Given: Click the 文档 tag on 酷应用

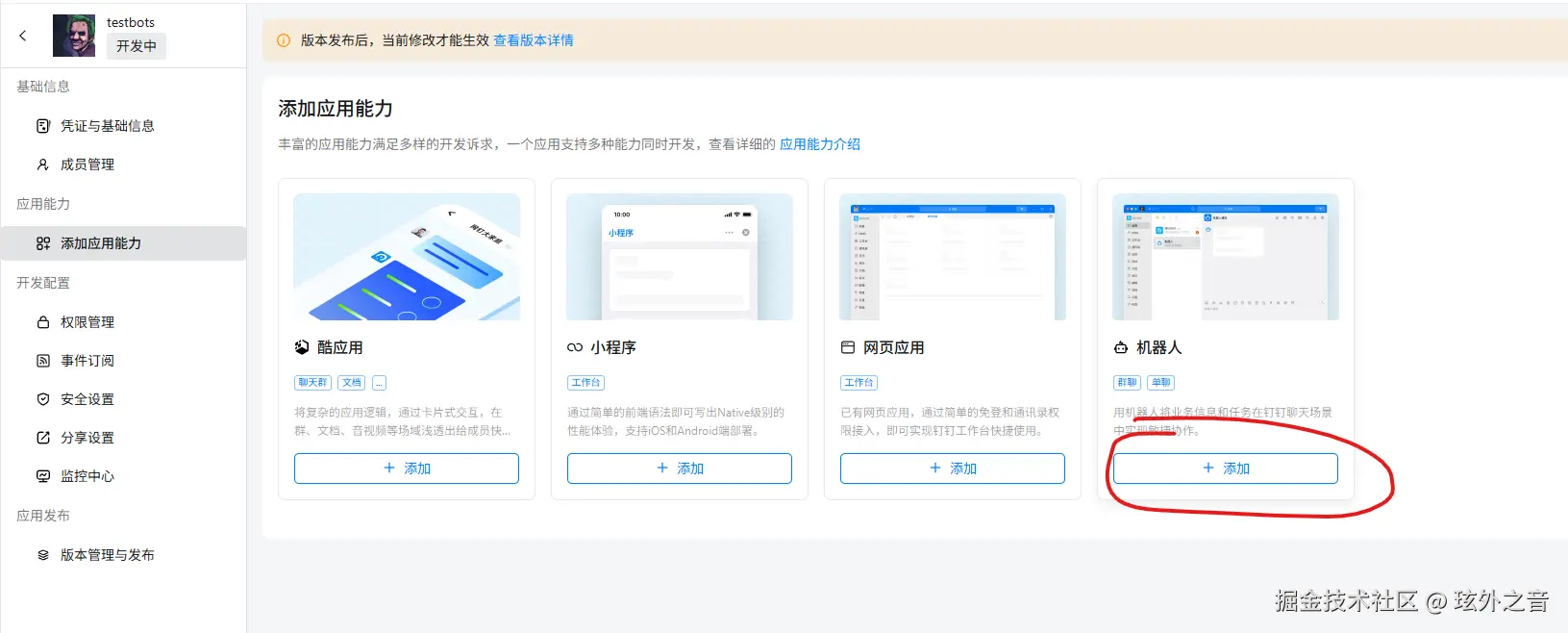Looking at the screenshot, I should [352, 383].
